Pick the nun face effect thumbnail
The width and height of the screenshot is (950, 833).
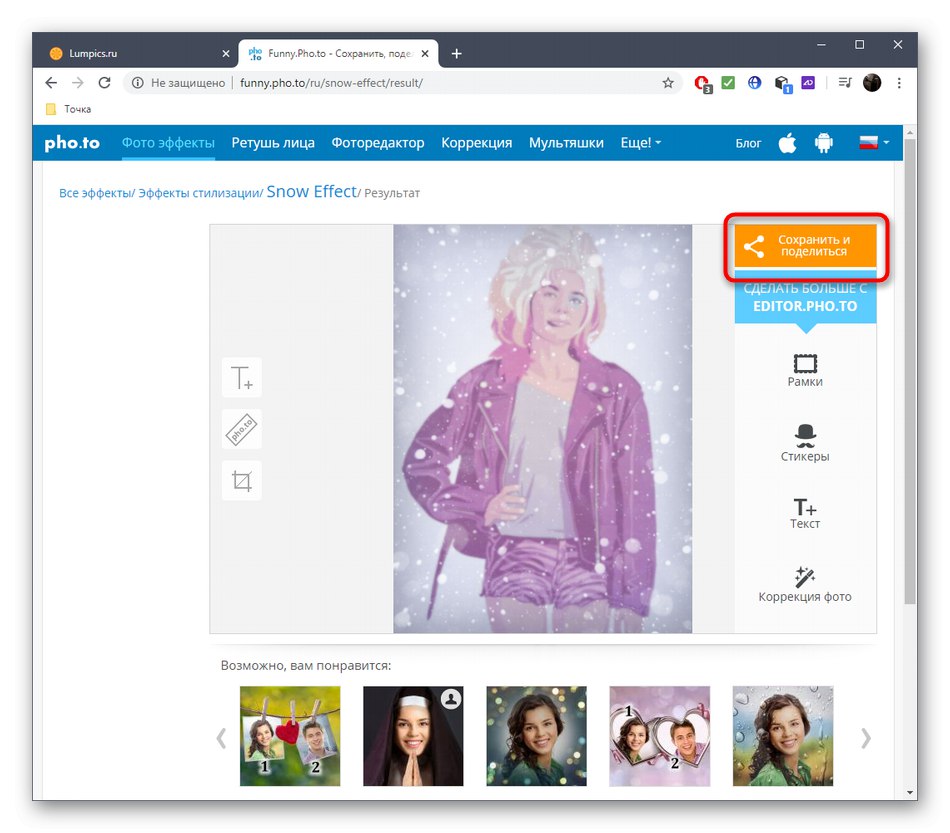click(x=413, y=736)
